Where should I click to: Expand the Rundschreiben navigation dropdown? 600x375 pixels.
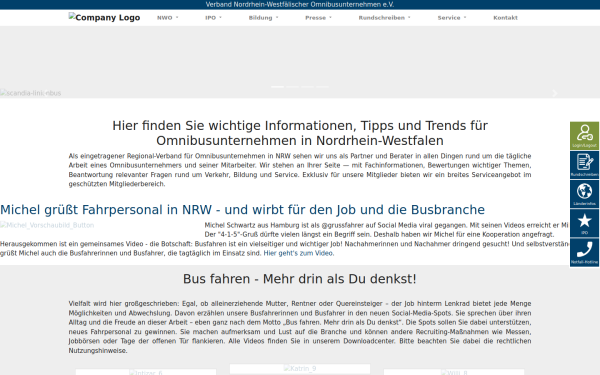coord(384,18)
